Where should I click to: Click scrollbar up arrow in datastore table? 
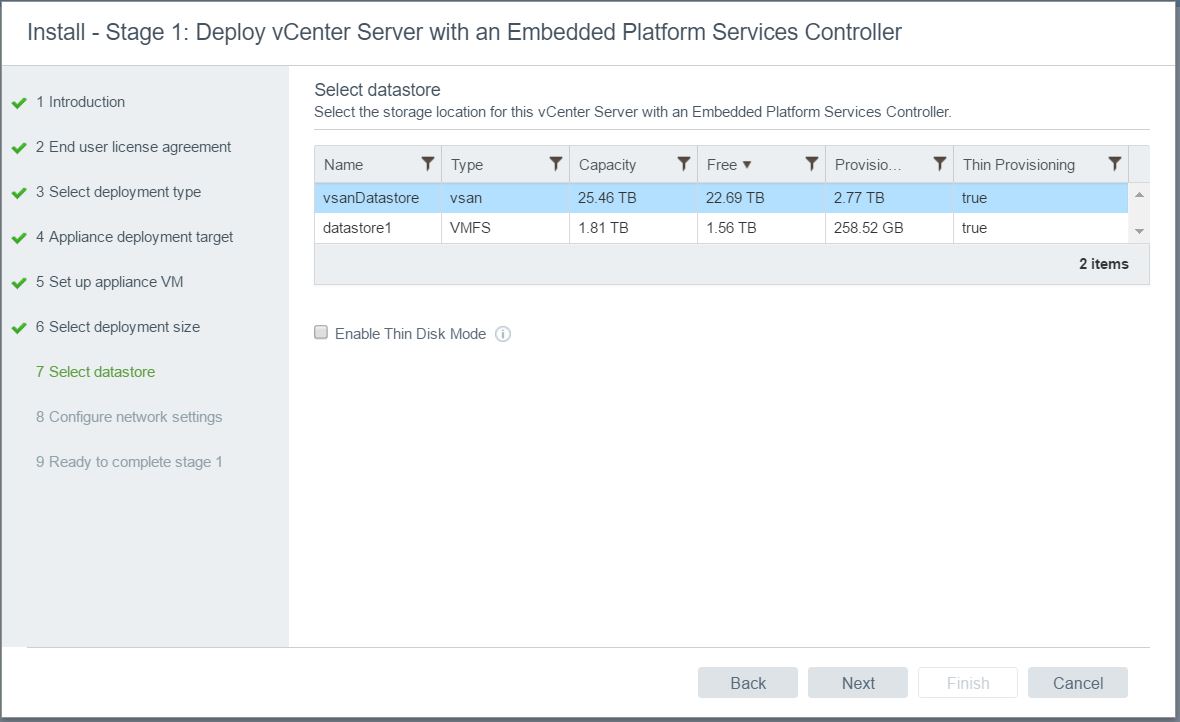click(x=1139, y=195)
